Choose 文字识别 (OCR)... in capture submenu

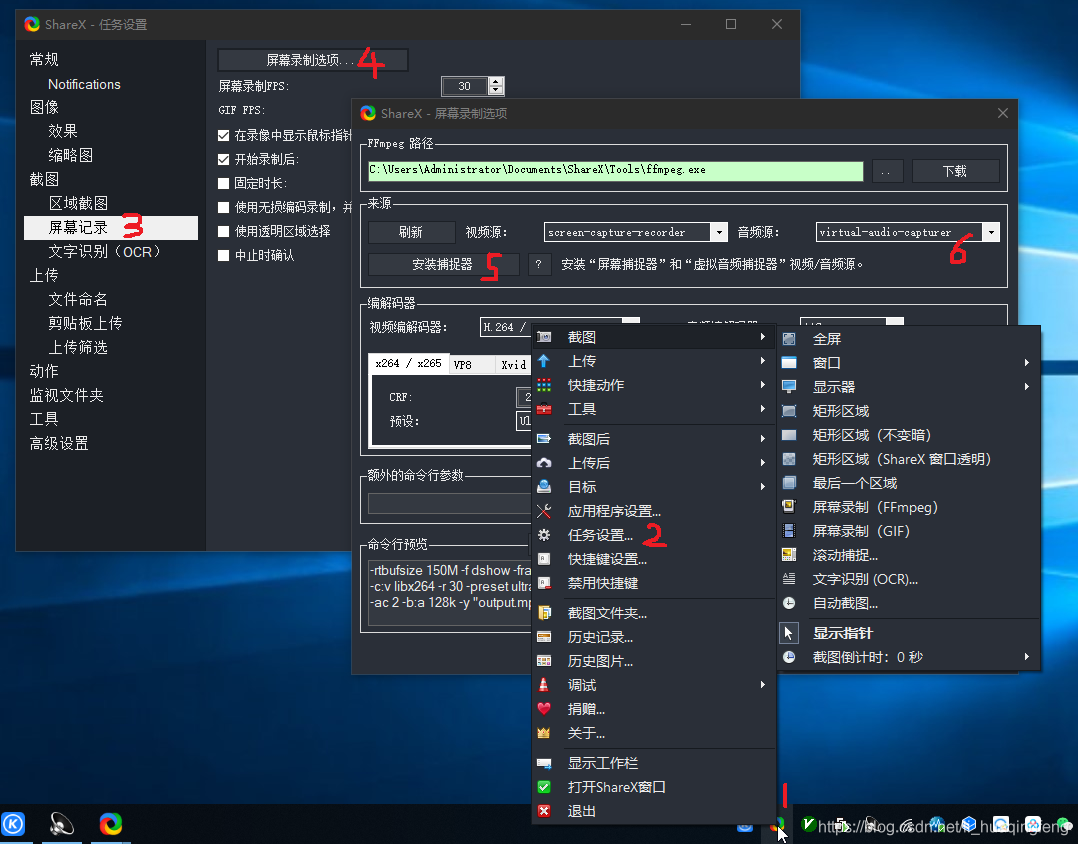pos(908,579)
